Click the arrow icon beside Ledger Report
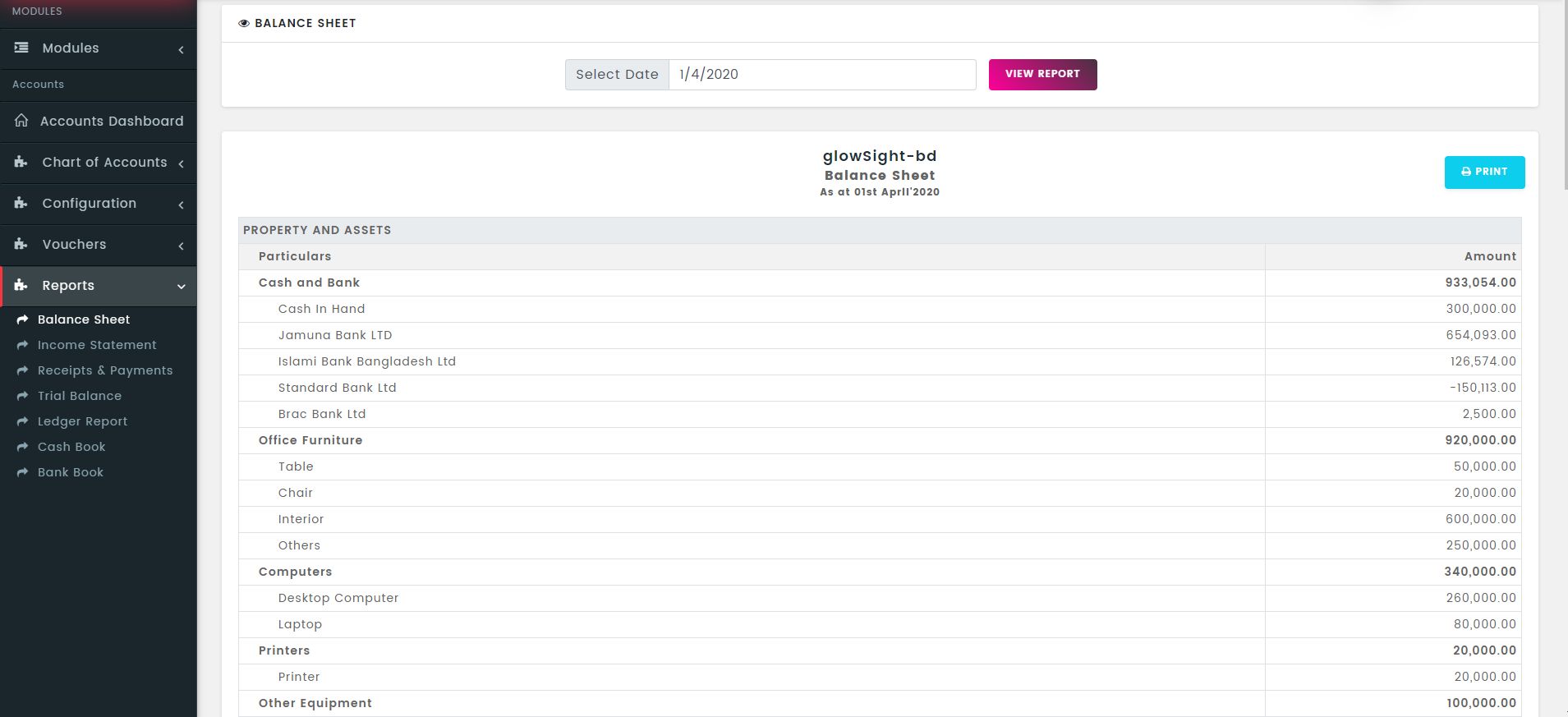The image size is (1568, 717). point(22,421)
